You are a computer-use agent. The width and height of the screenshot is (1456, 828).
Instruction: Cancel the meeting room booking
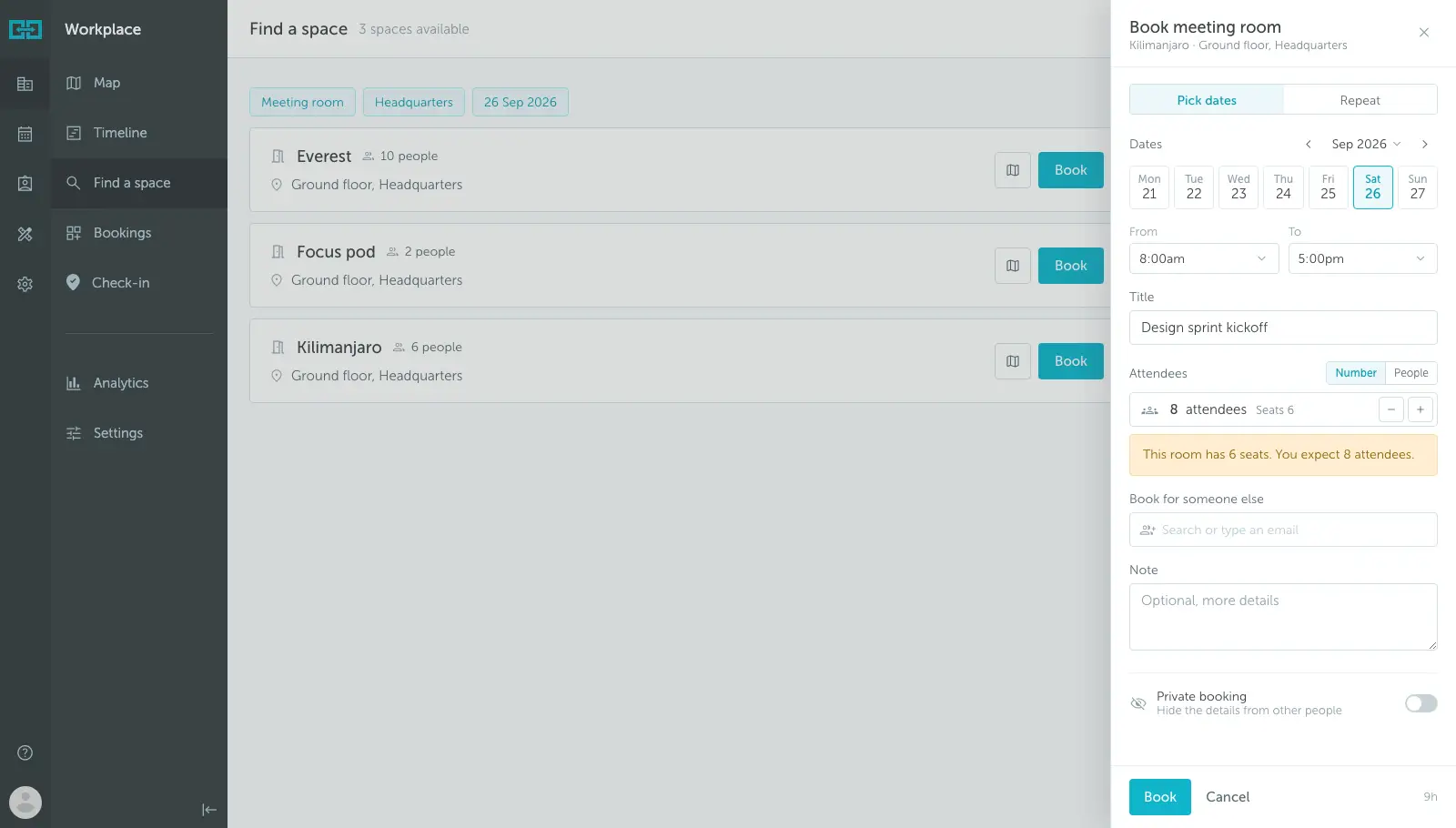1227,797
